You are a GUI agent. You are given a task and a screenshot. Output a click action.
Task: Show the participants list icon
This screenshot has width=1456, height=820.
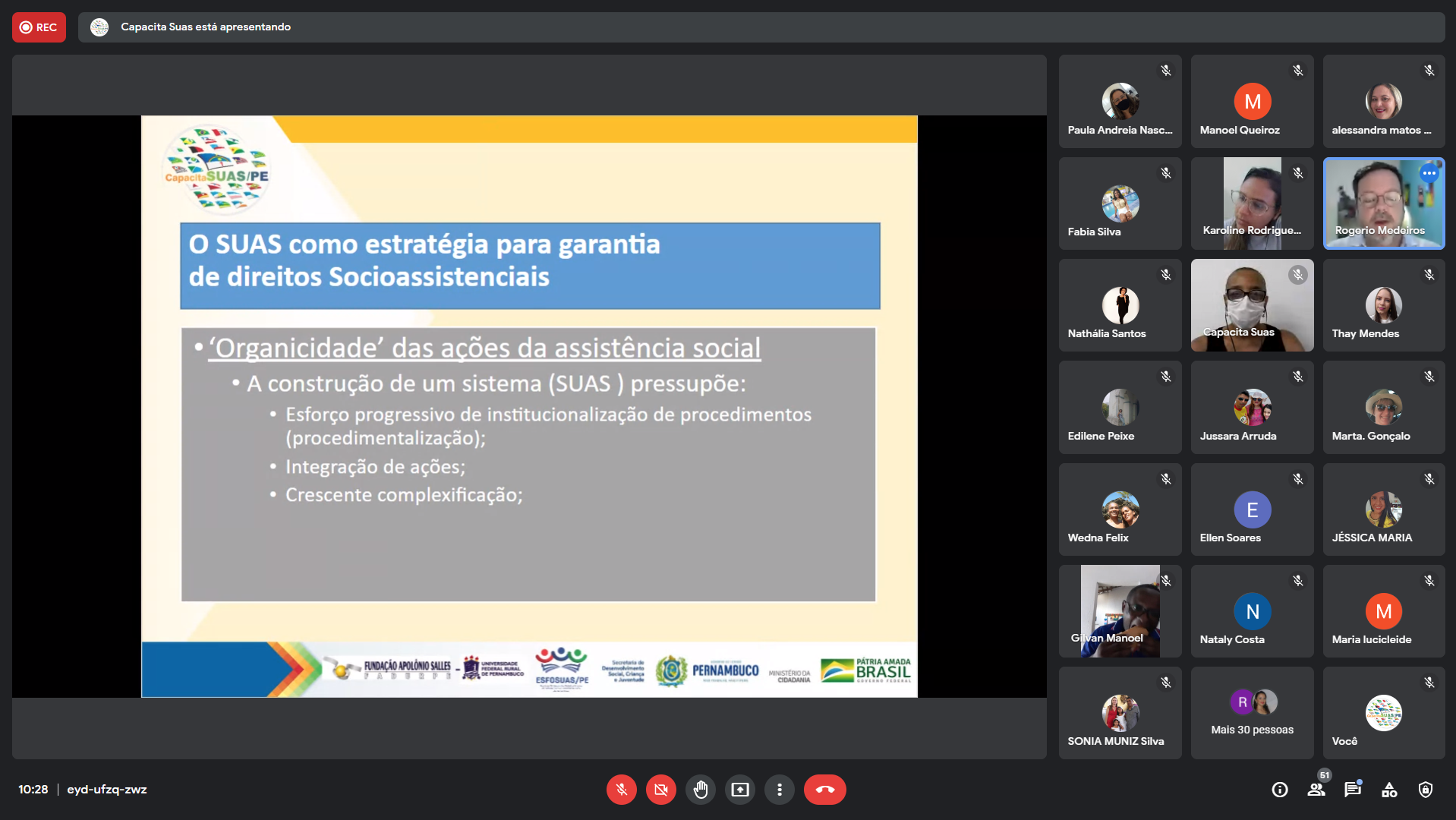tap(1316, 790)
